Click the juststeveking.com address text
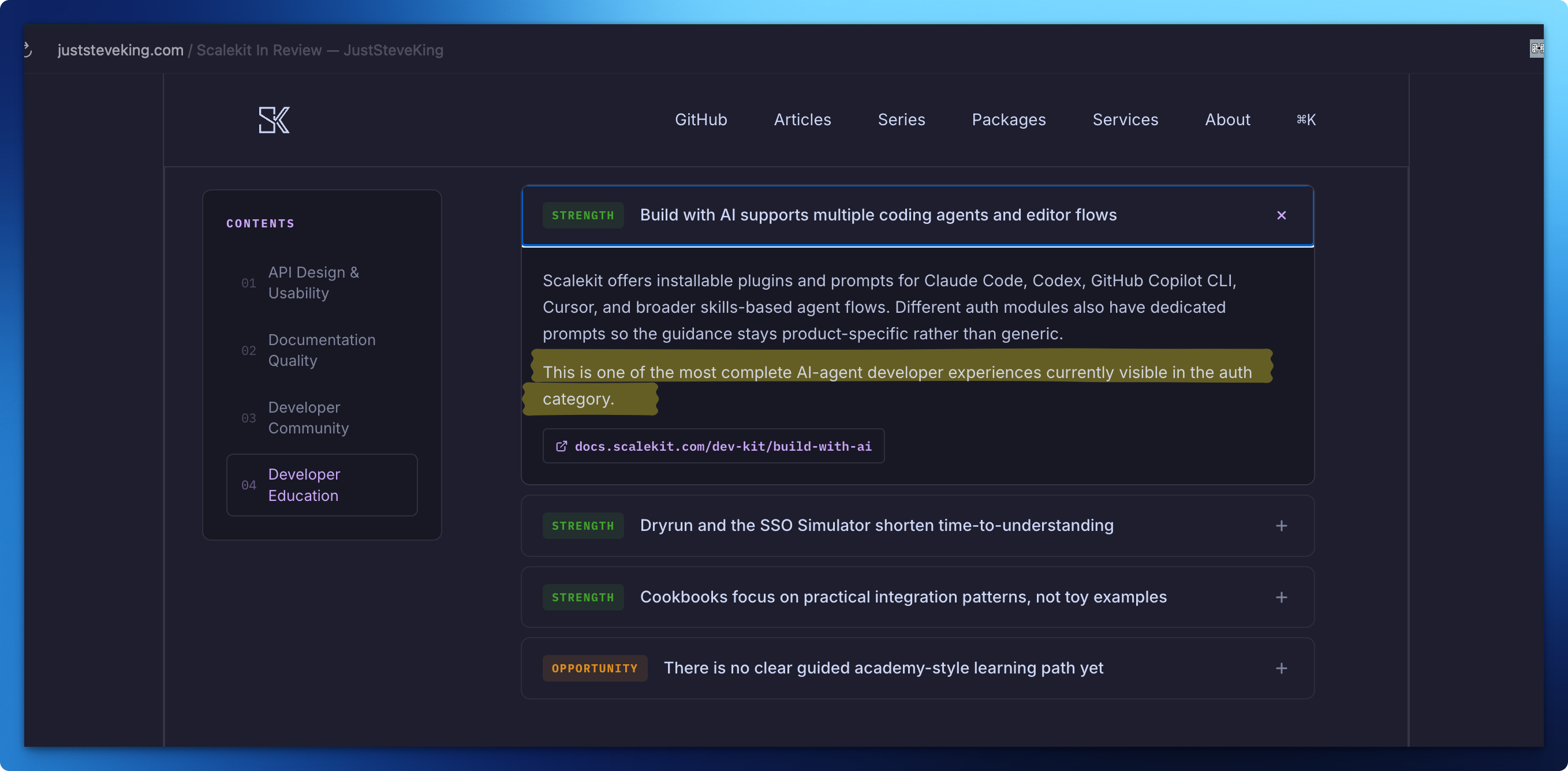The width and height of the screenshot is (1568, 771). click(121, 50)
